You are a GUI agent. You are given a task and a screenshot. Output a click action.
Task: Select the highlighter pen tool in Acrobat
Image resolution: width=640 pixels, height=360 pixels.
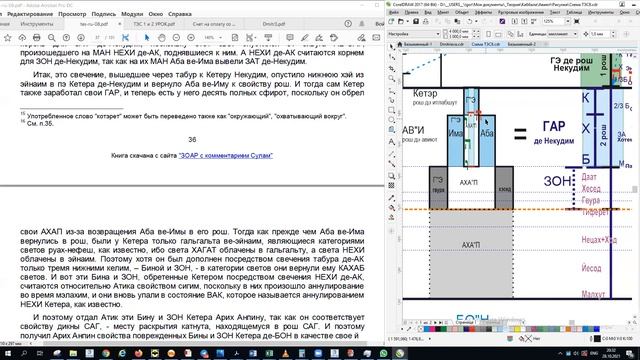304,38
